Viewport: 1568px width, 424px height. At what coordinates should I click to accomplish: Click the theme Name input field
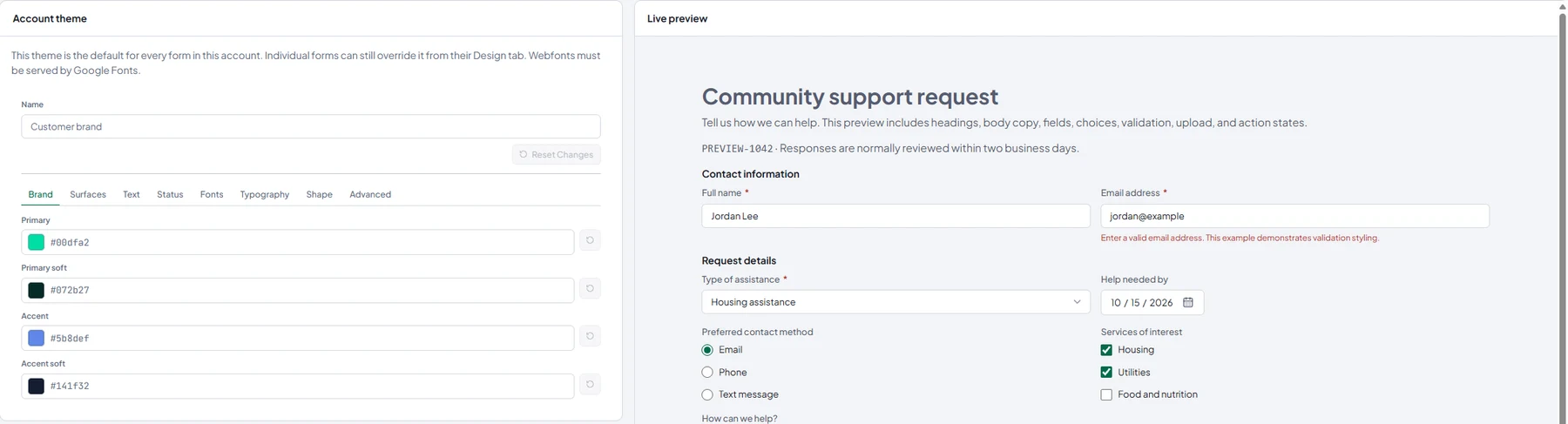tap(311, 126)
